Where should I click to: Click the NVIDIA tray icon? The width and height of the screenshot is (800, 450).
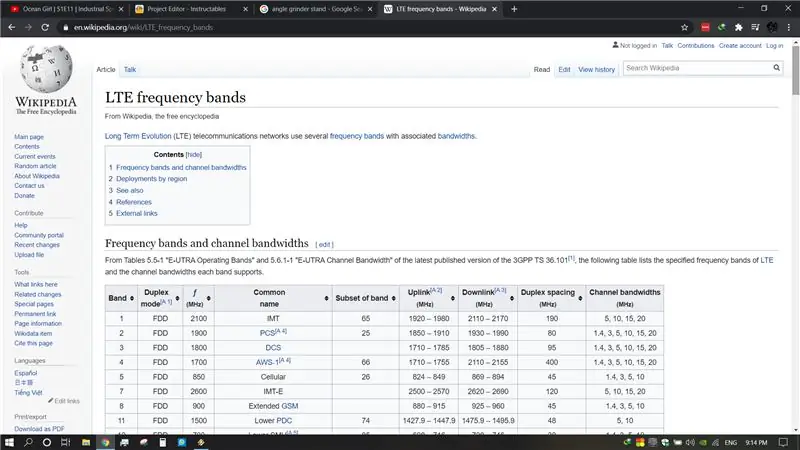703,442
